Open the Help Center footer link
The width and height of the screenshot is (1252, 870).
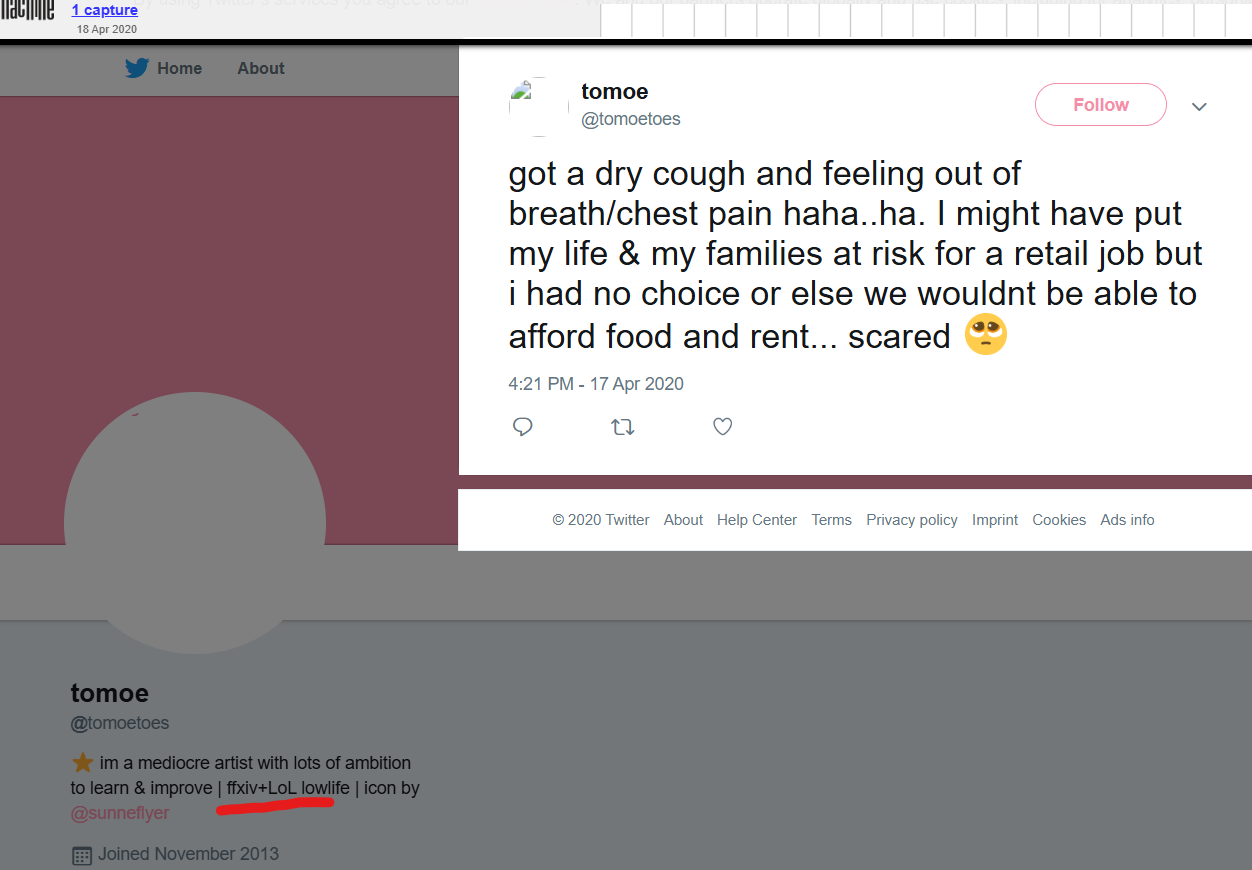tap(757, 520)
